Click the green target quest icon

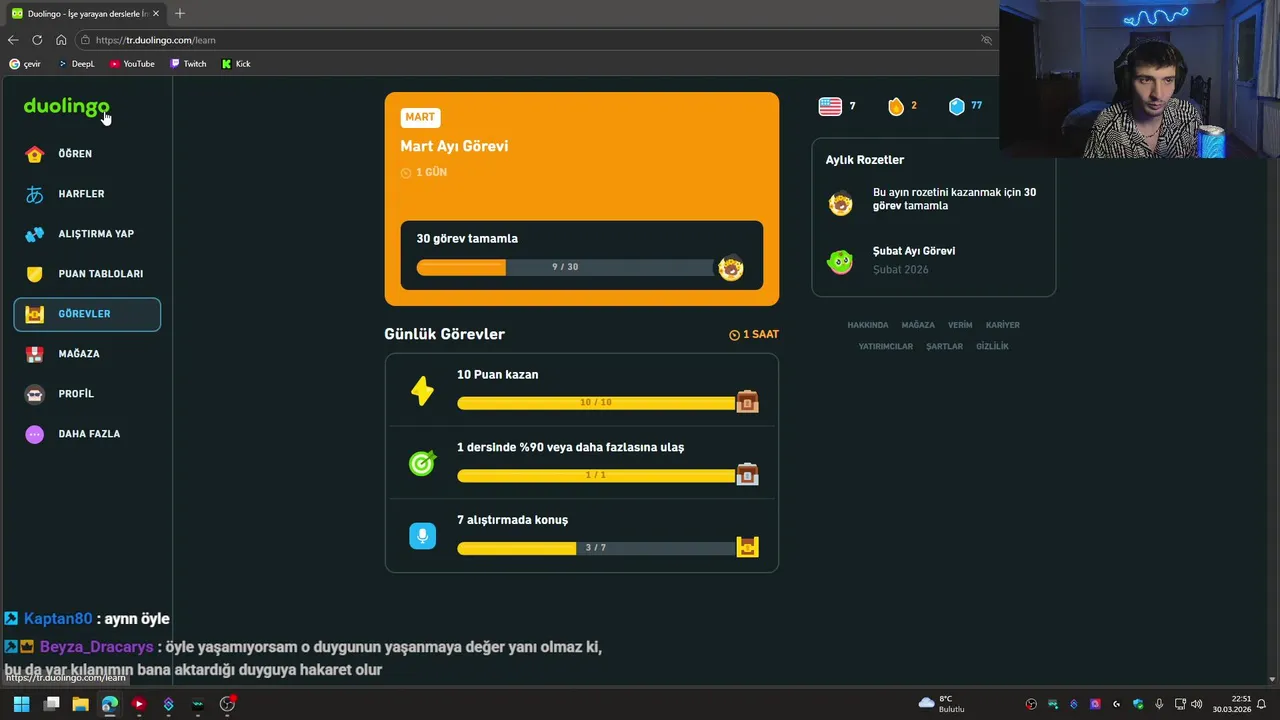[x=422, y=463]
